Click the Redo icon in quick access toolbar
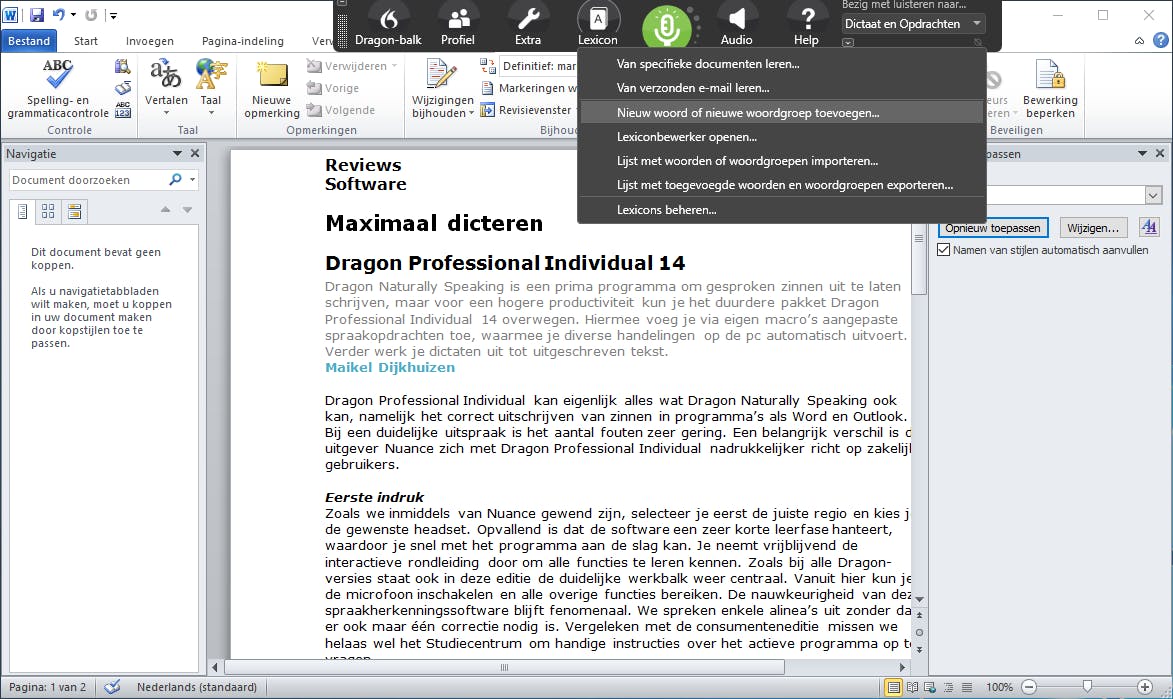 91,14
